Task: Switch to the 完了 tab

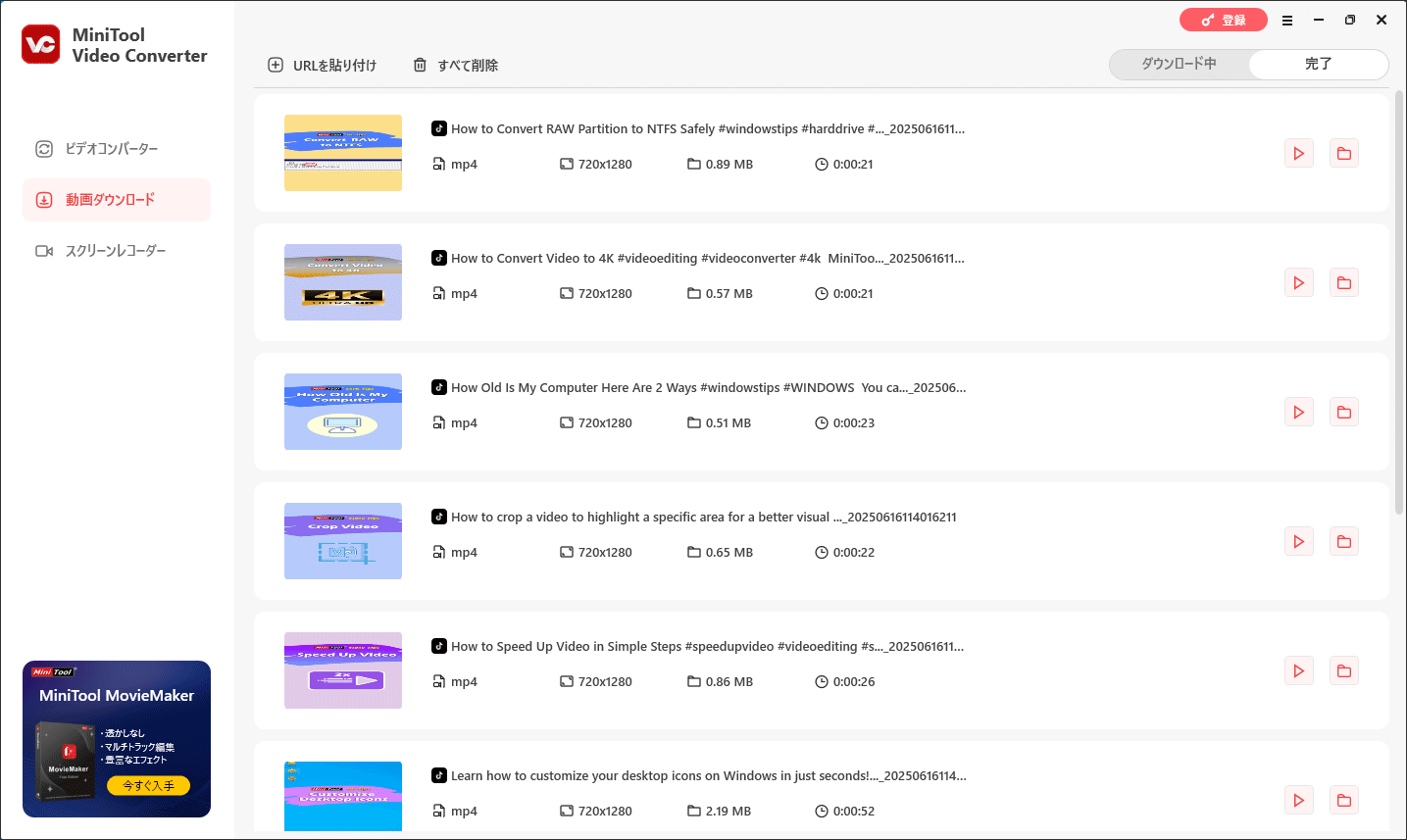Action: pos(1318,64)
